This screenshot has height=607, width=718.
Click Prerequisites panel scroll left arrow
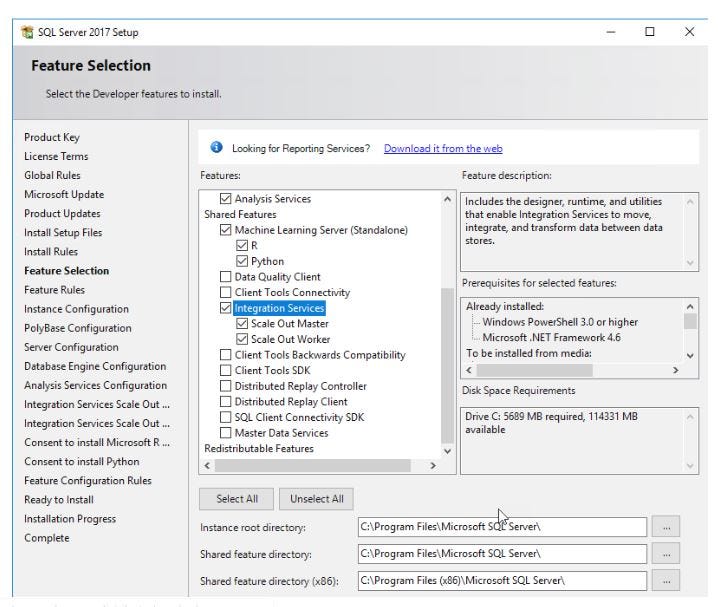tap(468, 370)
